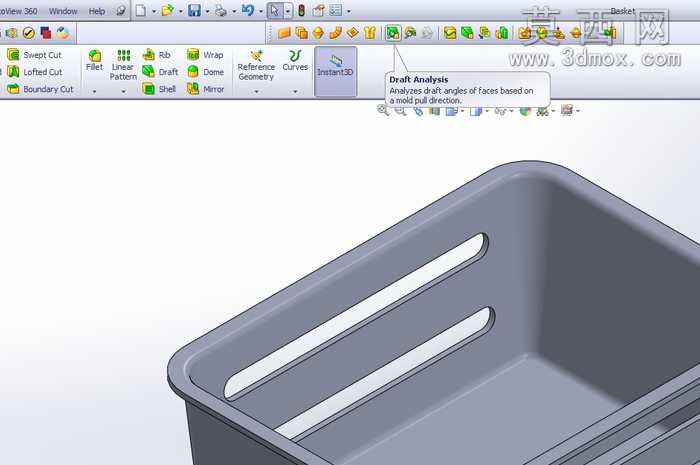The width and height of the screenshot is (700, 465).
Task: Click the Edit Appearance color ball icon
Action: point(525,110)
